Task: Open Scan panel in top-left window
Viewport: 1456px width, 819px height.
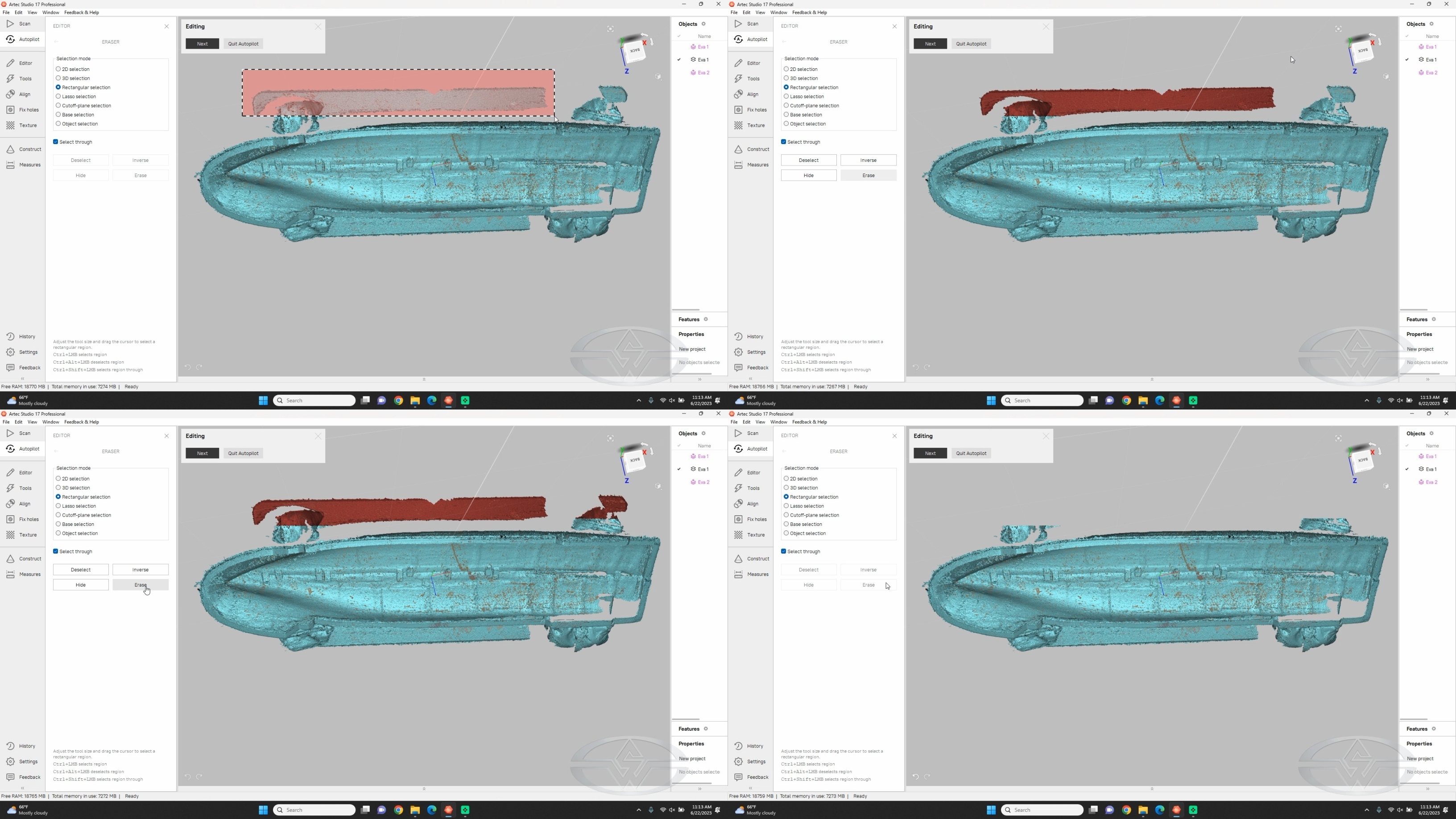Action: pos(19,24)
